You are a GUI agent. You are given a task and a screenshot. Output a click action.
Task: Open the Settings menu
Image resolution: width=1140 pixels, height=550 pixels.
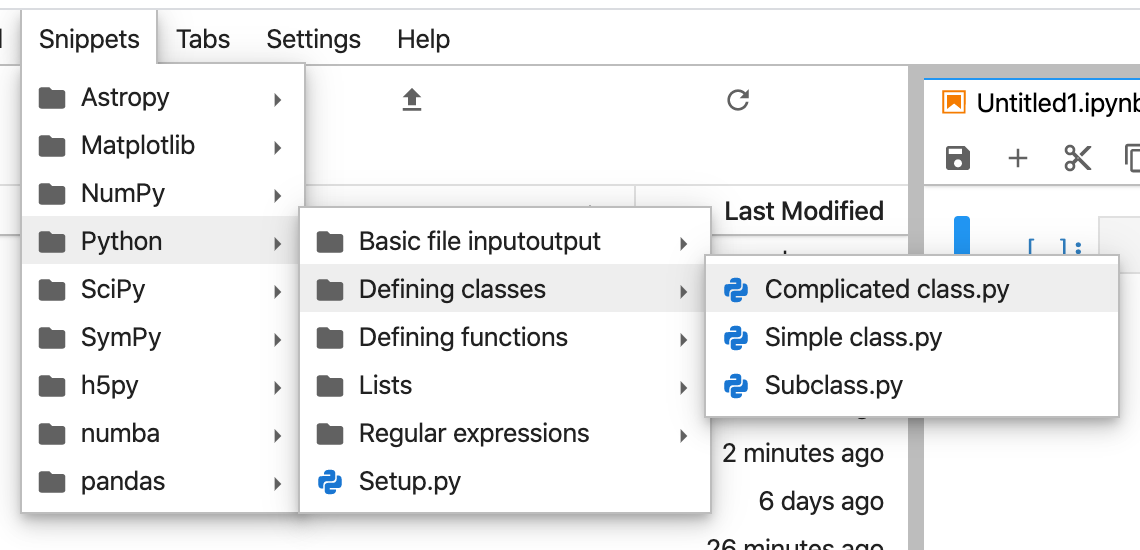pos(313,39)
